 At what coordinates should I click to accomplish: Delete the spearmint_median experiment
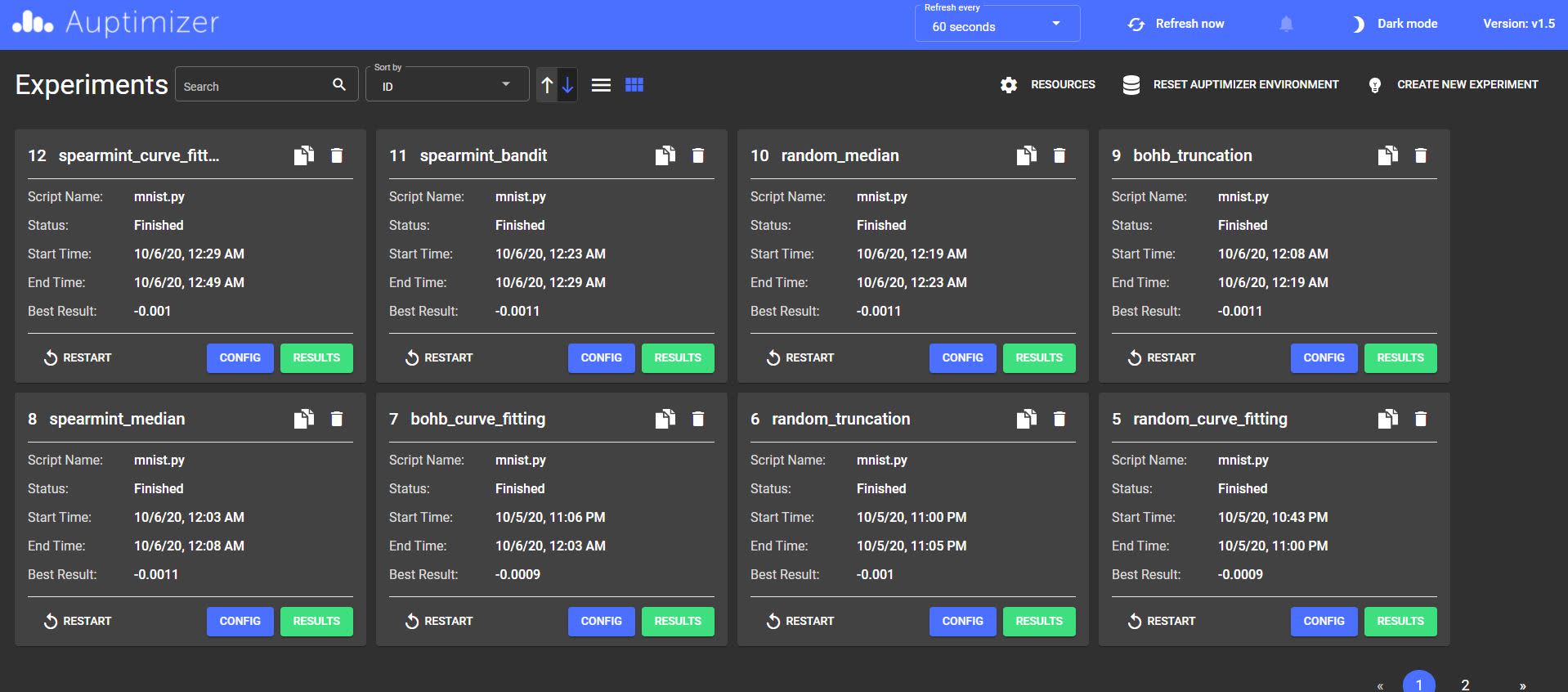click(x=337, y=419)
